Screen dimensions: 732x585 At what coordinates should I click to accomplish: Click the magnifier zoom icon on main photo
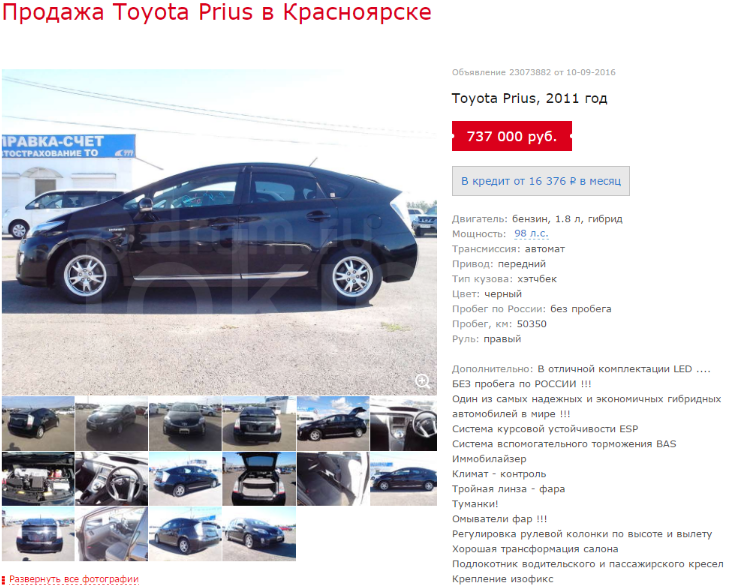point(423,381)
